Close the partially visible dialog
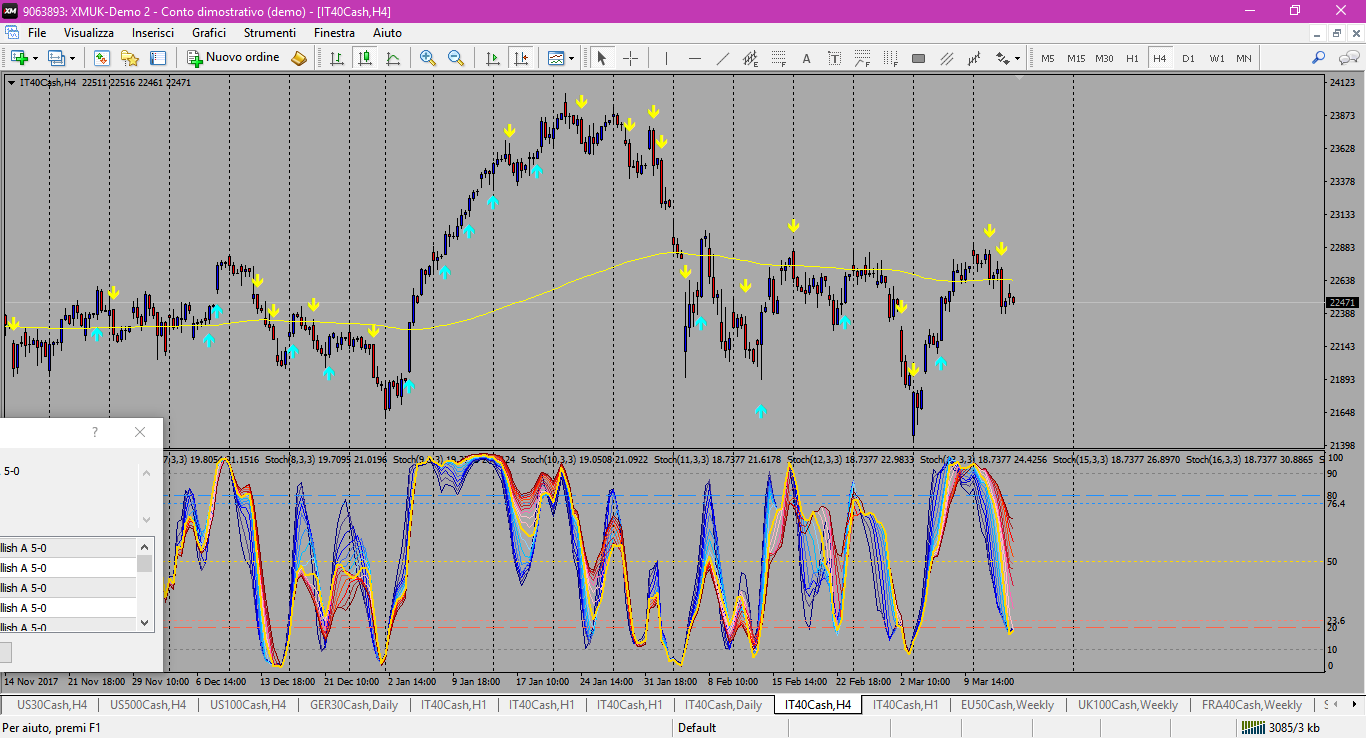The image size is (1366, 738). 140,432
